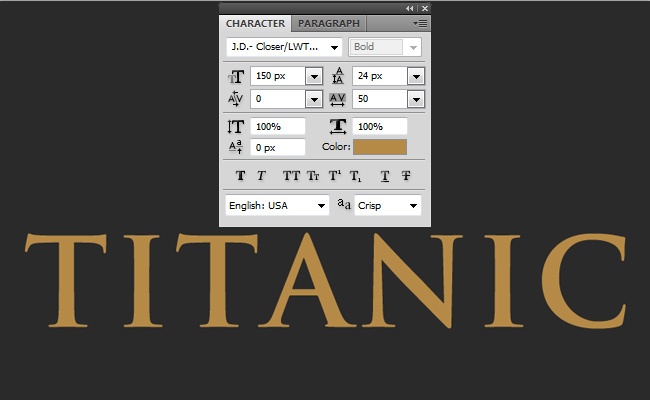
Task: Click the vertical scale icon
Action: coord(235,126)
